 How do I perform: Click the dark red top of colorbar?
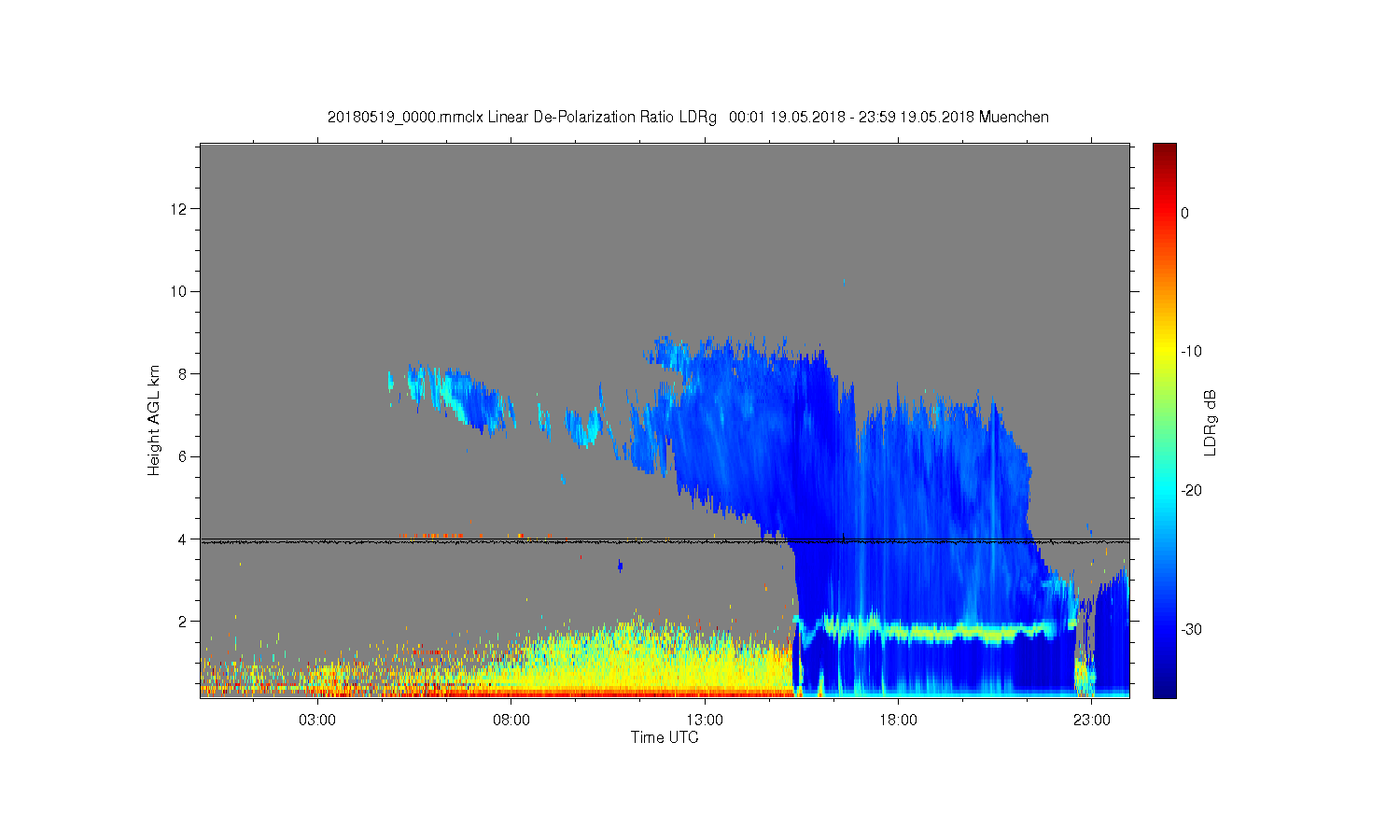point(1164,151)
